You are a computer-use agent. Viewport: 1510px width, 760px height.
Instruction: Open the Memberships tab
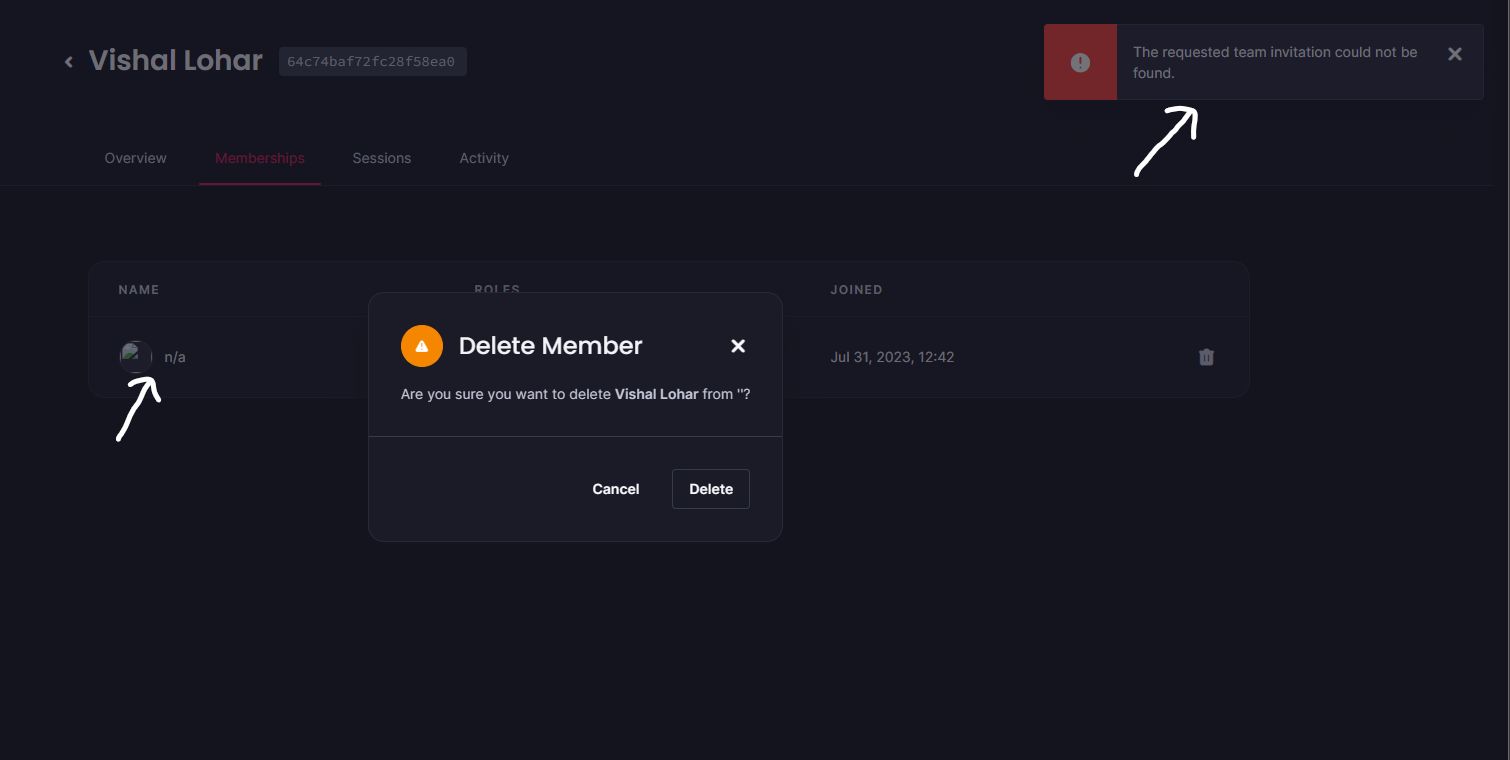click(x=259, y=158)
